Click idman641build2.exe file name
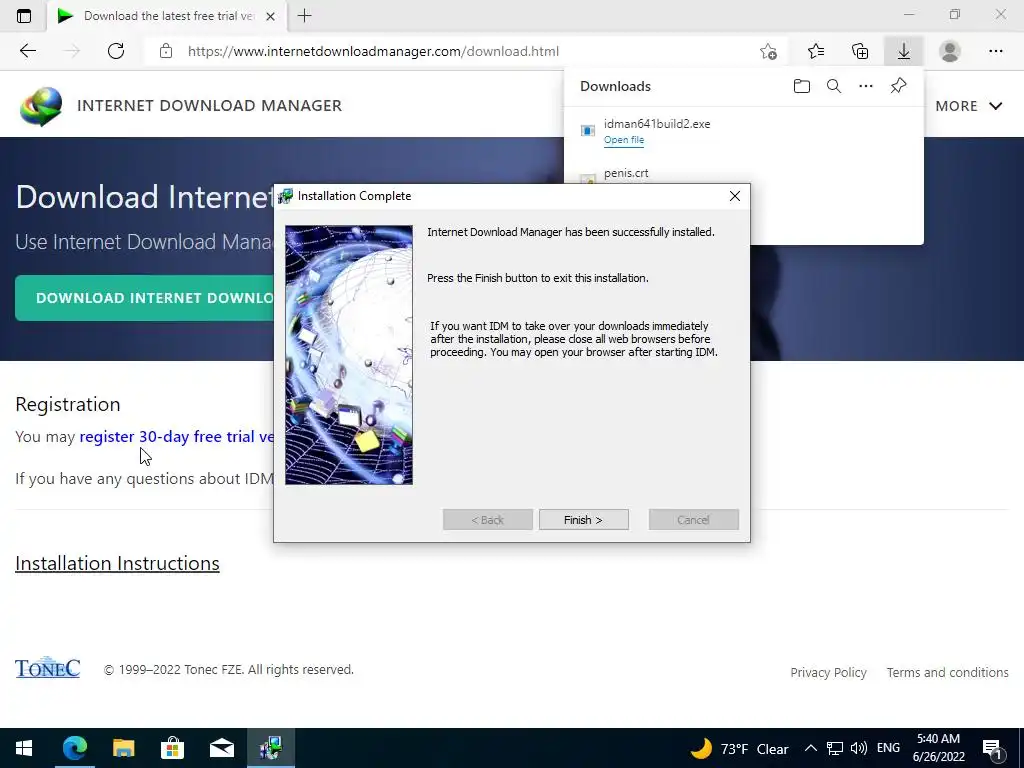Screen dimensions: 1024x768 pos(657,124)
